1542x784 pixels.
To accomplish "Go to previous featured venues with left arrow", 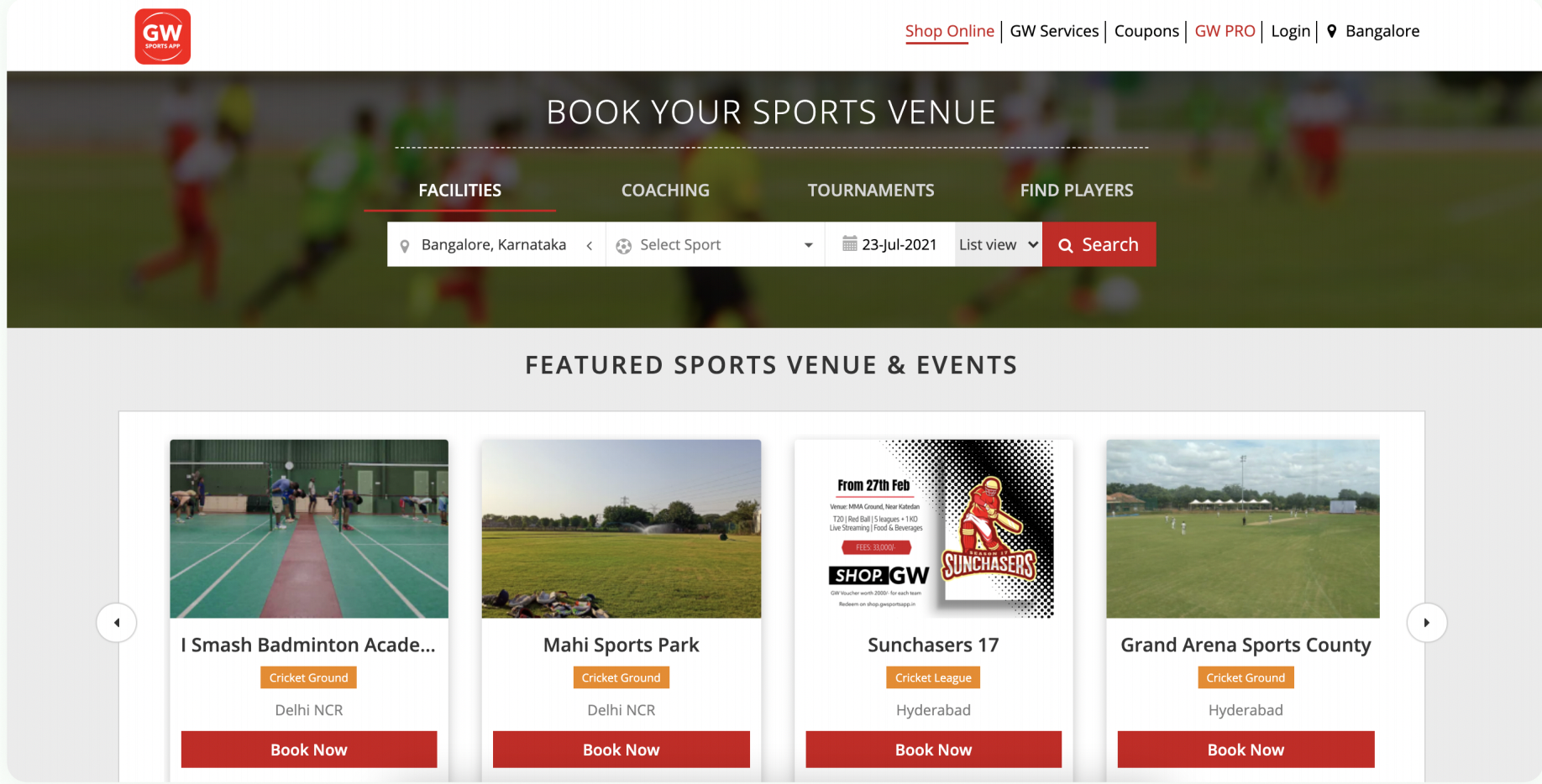I will [x=117, y=623].
